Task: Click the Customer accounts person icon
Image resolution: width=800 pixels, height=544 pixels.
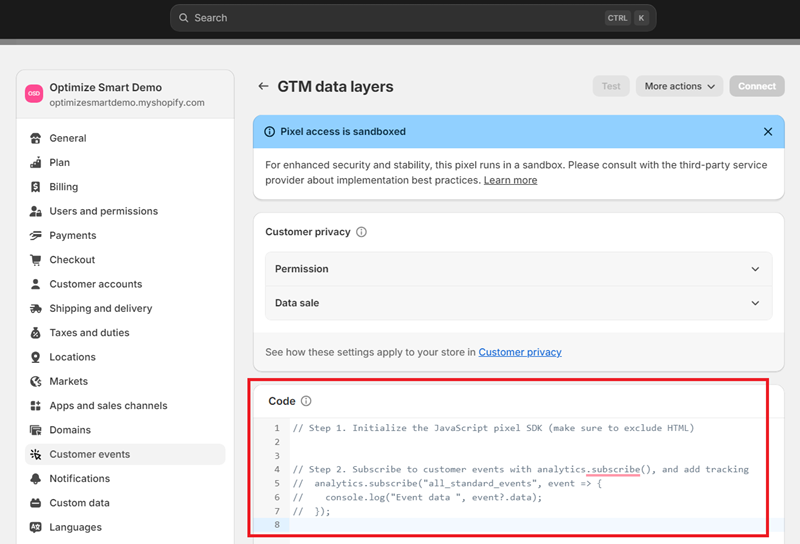Action: [x=35, y=284]
